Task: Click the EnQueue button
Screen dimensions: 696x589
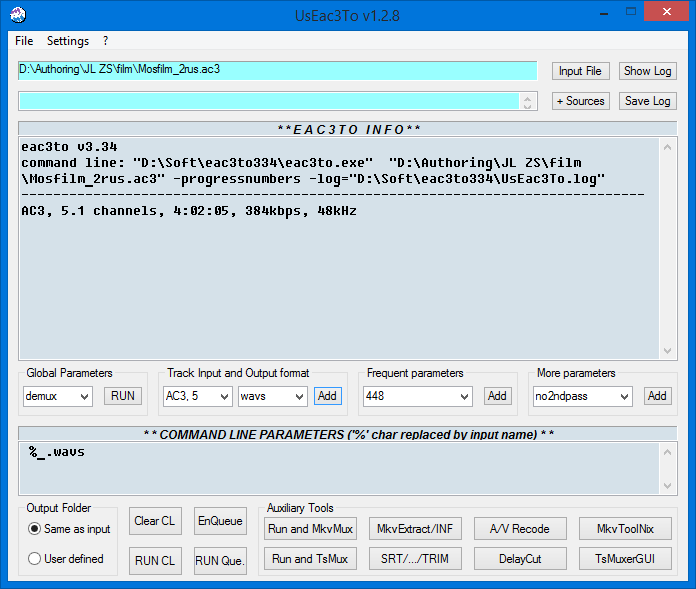Action: [220, 521]
